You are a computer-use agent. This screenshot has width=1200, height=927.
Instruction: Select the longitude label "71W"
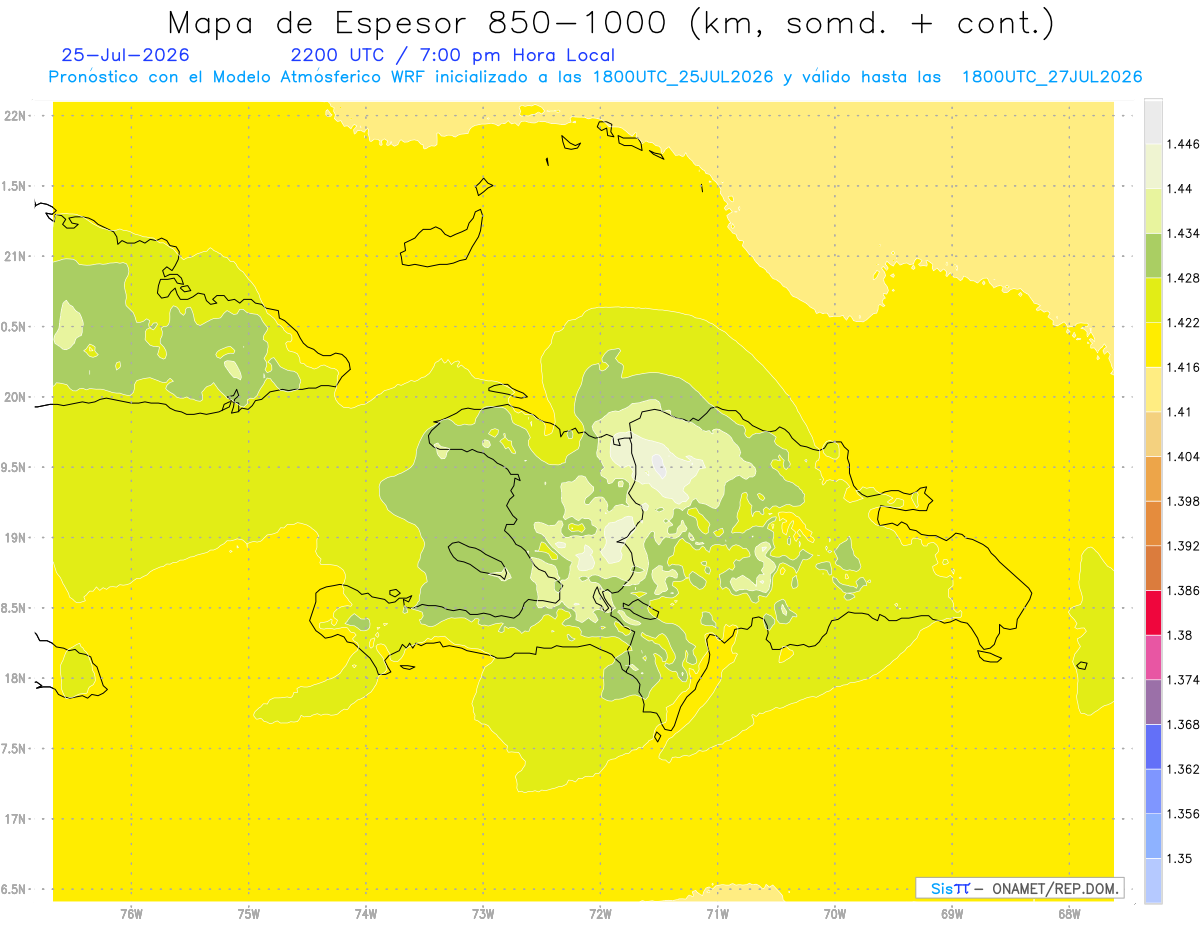717,914
